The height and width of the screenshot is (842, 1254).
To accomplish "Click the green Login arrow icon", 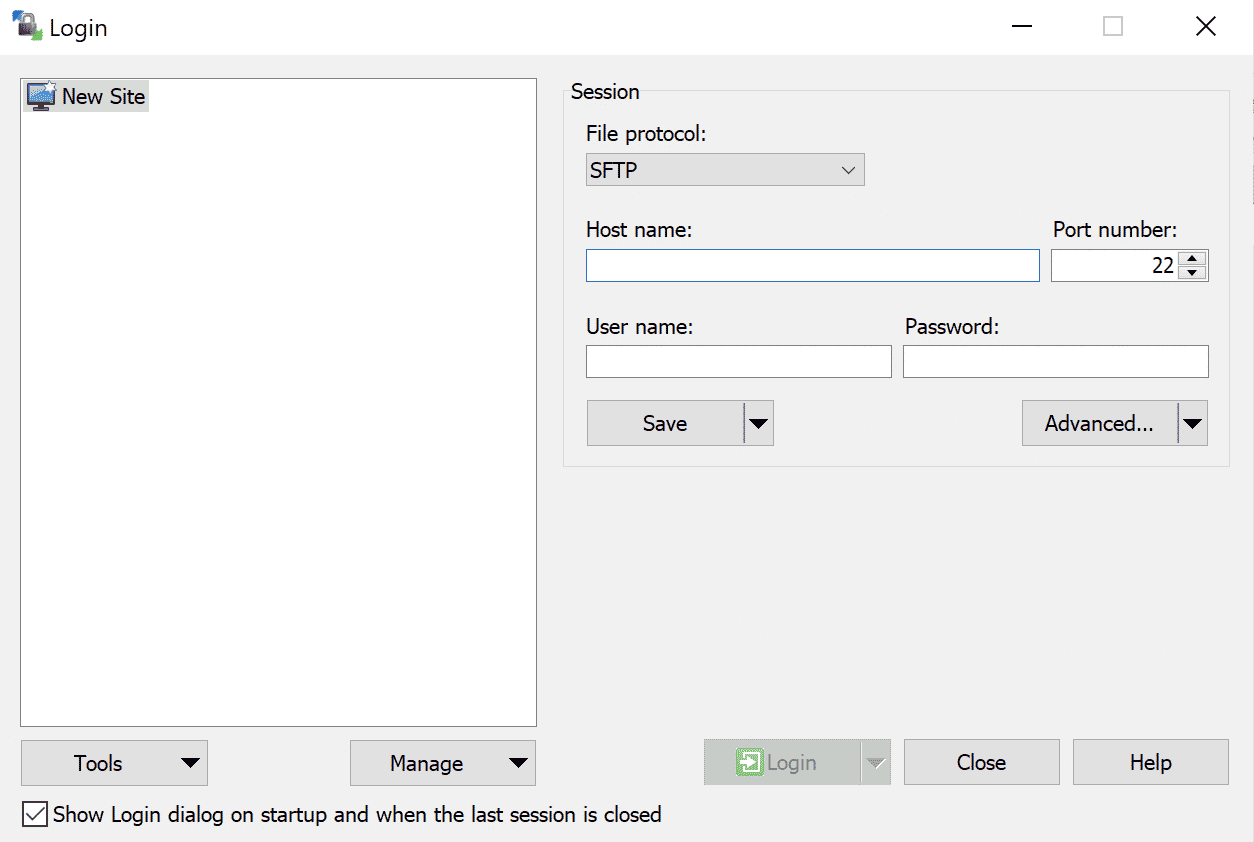I will click(749, 763).
